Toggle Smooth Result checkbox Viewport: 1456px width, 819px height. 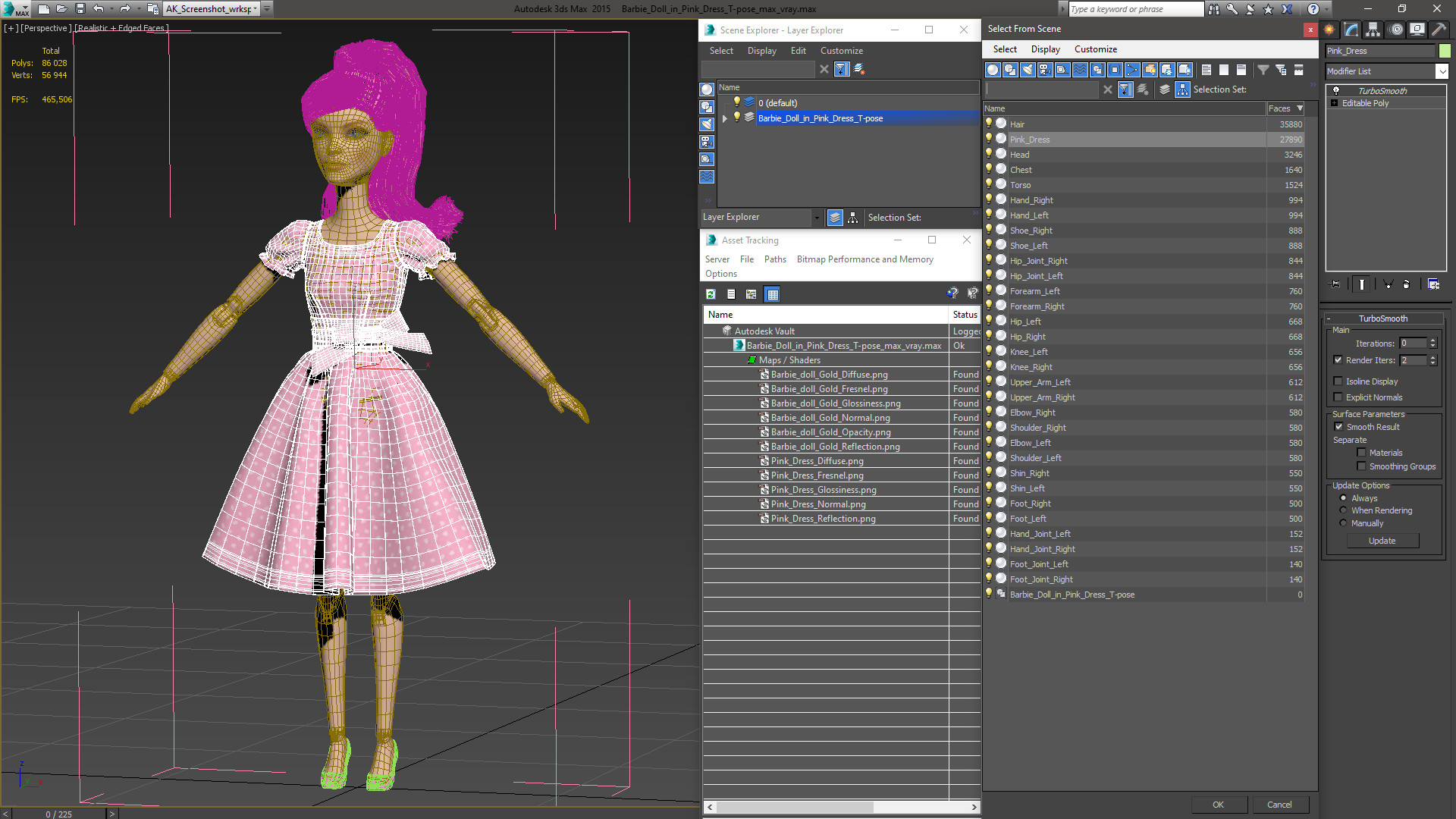point(1338,427)
